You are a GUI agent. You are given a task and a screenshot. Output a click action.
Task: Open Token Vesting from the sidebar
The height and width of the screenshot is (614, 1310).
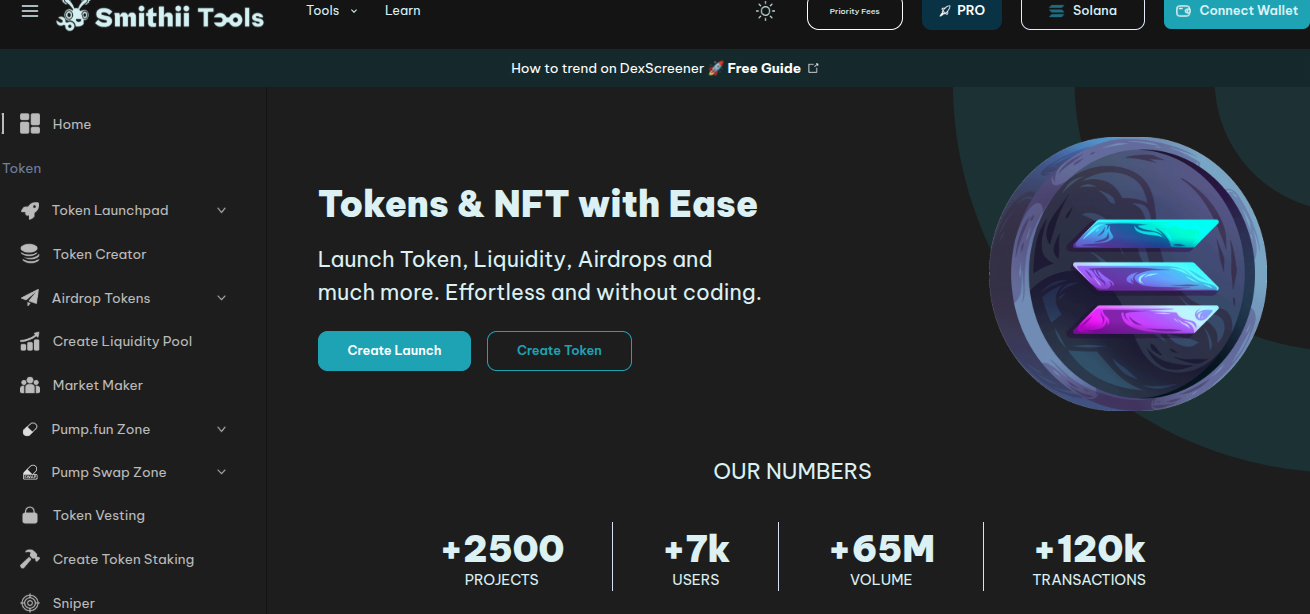pos(98,515)
